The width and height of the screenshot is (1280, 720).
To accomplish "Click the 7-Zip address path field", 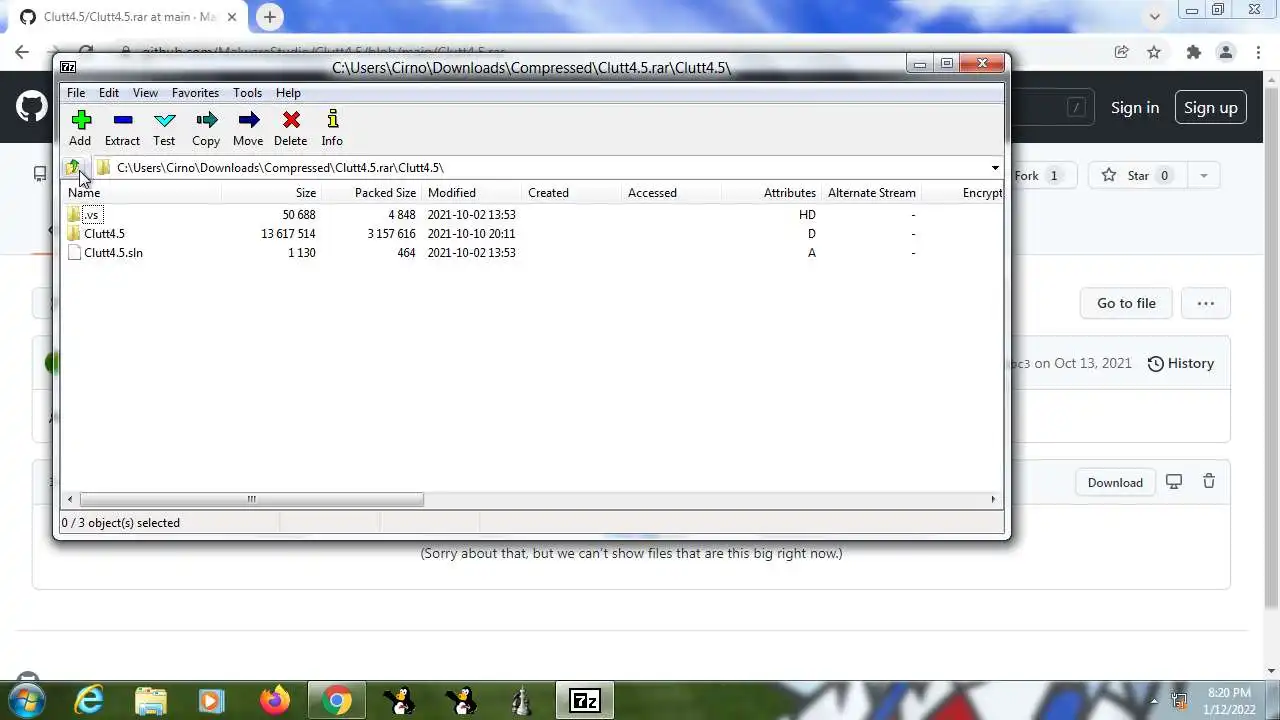I will 548,168.
